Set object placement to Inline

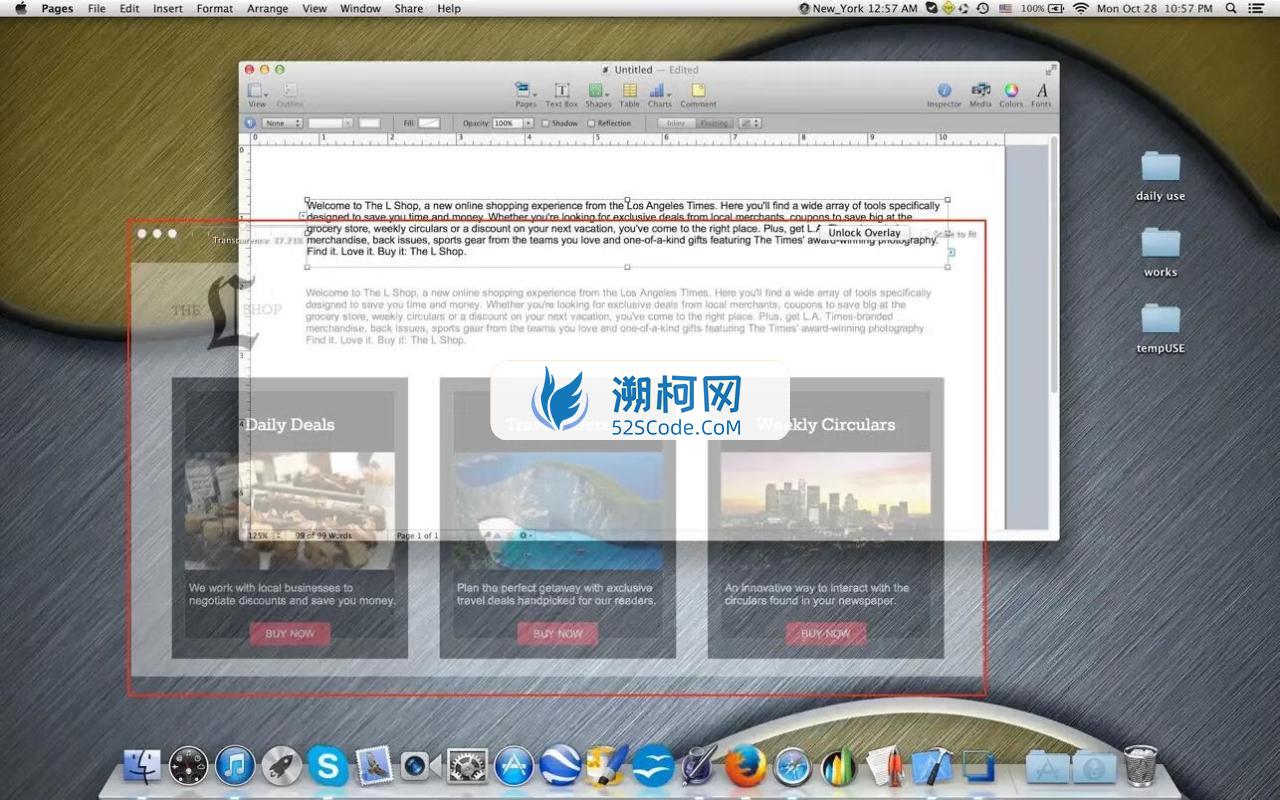(x=676, y=123)
